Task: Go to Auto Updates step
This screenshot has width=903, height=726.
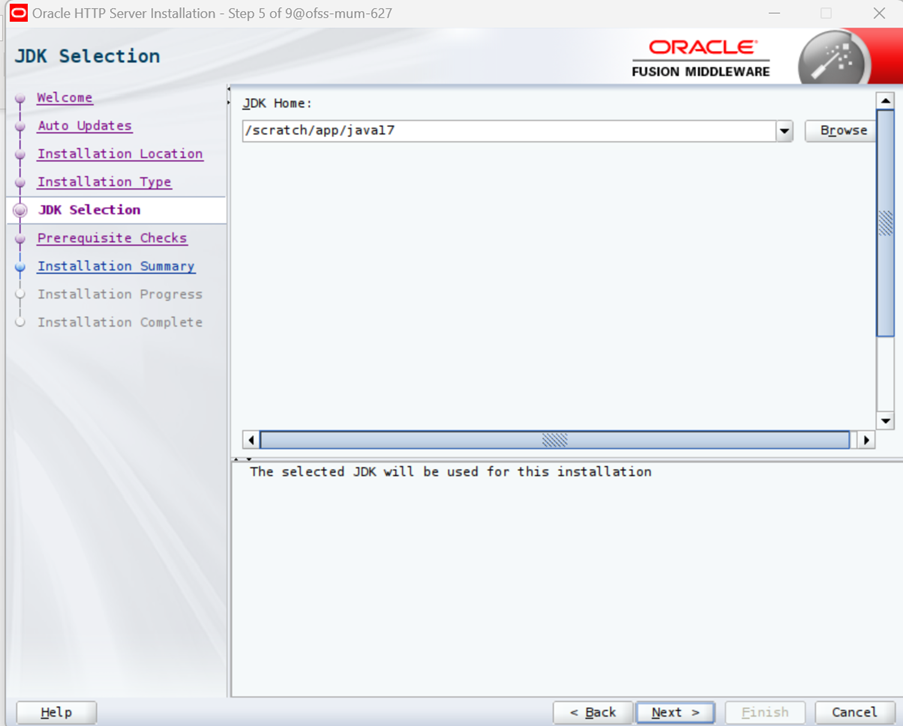Action: pyautogui.click(x=85, y=126)
